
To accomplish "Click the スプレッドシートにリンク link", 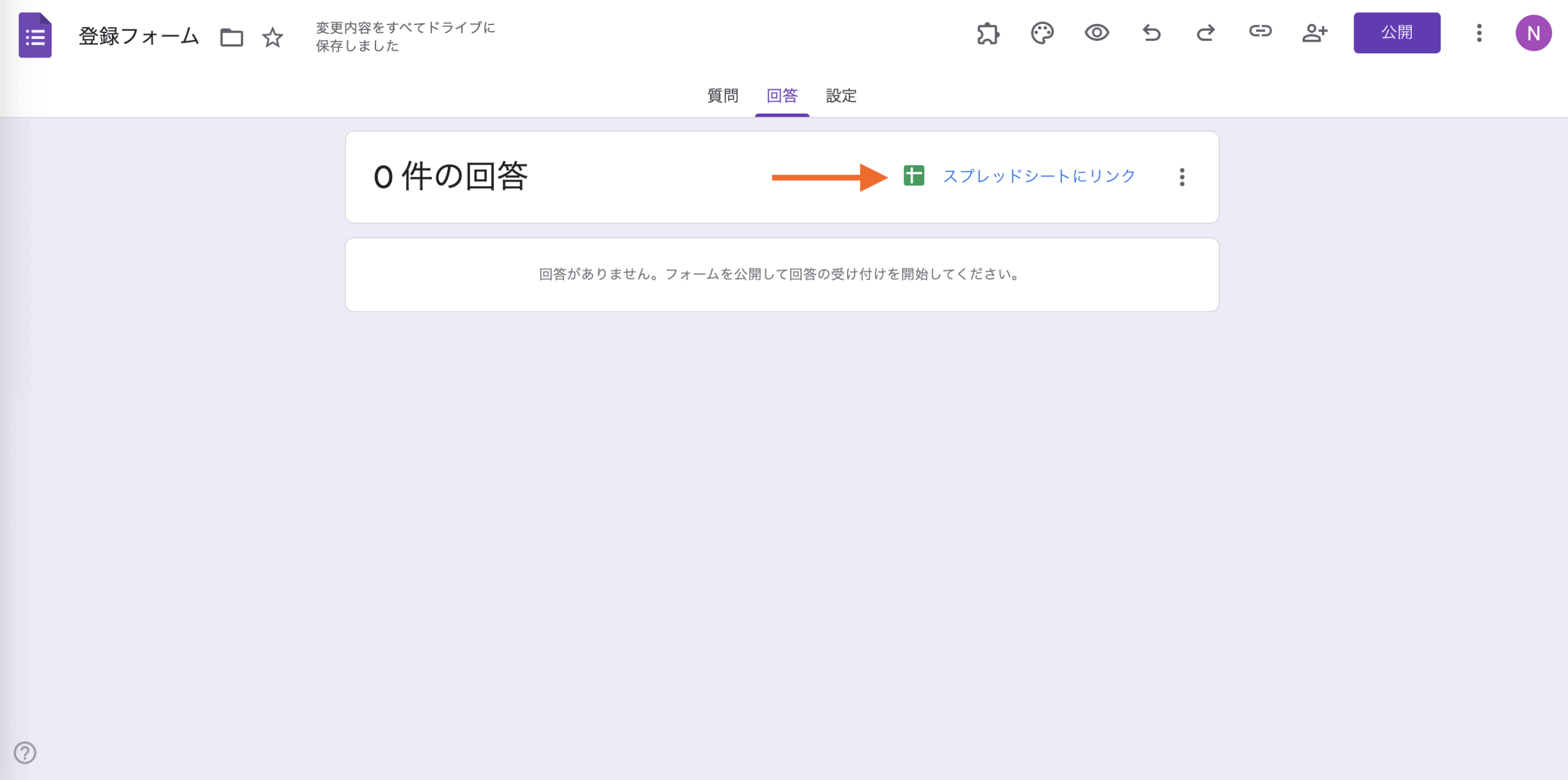I will click(1039, 176).
